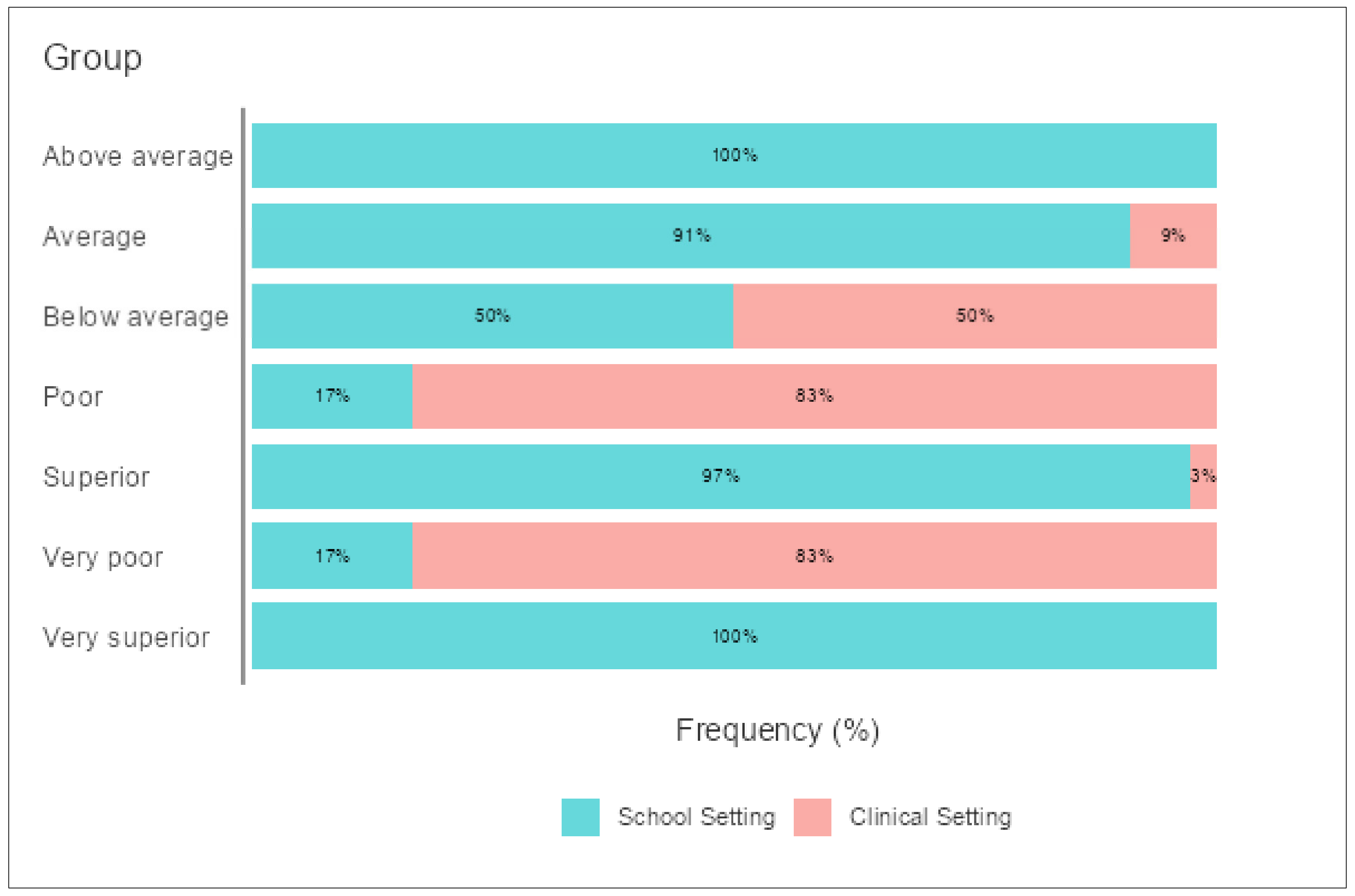Image resolution: width=1355 pixels, height=896 pixels.
Task: Select the School Setting legend label
Action: click(x=697, y=817)
